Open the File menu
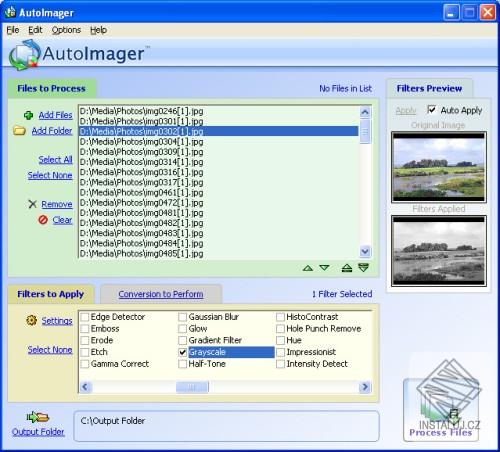Image resolution: width=500 pixels, height=452 pixels. point(13,30)
